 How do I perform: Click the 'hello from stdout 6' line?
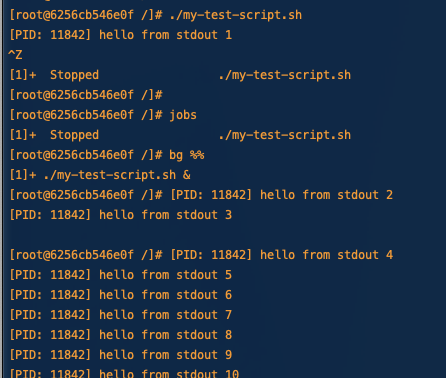[x=120, y=295]
